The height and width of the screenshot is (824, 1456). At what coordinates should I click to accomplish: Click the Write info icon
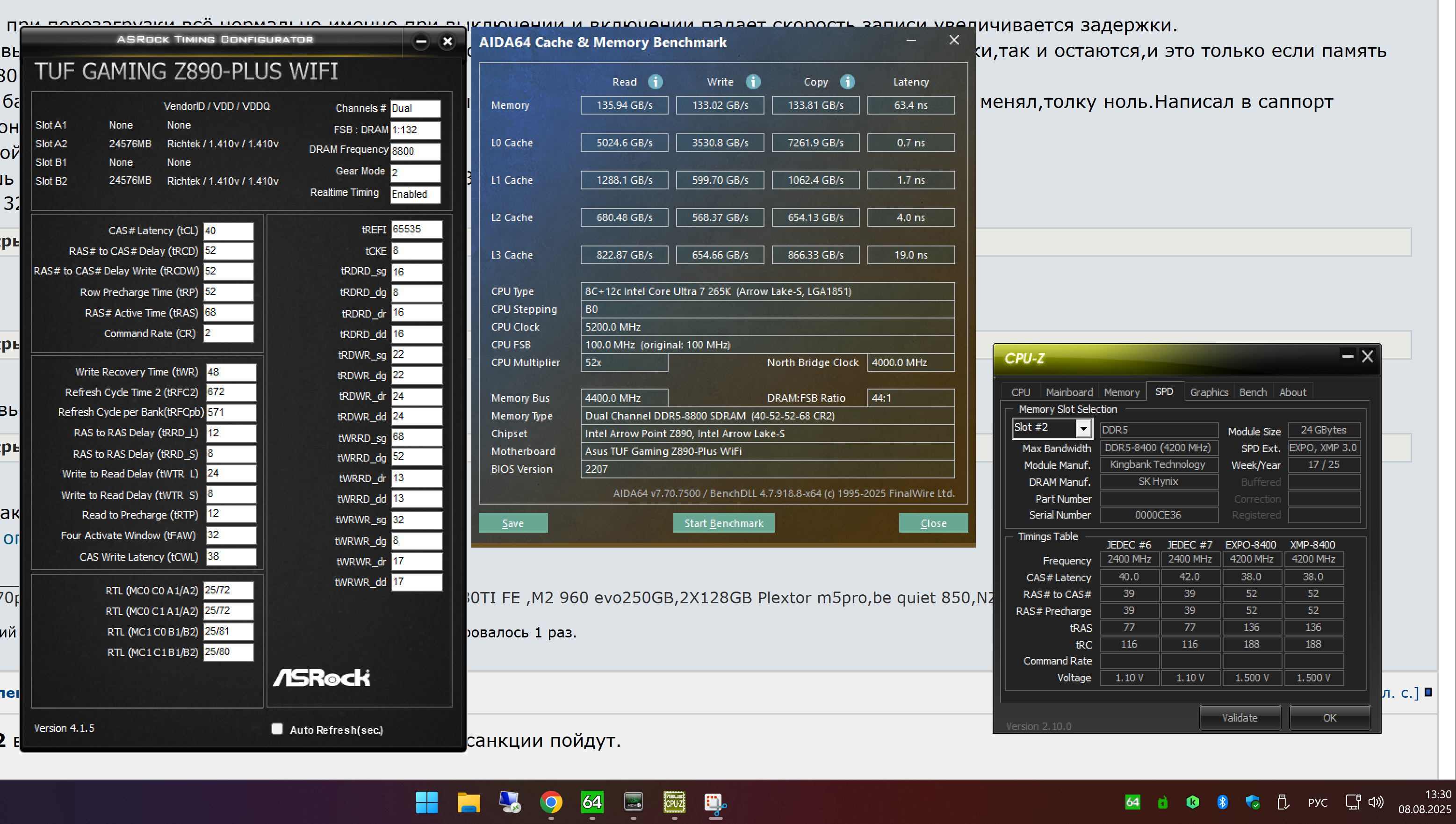click(x=752, y=82)
